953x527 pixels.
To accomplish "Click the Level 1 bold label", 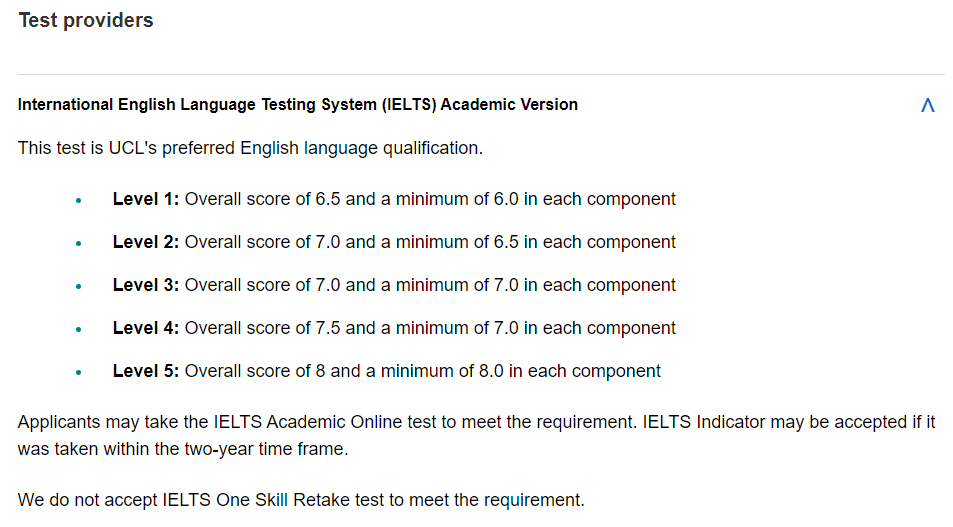I will [x=146, y=199].
